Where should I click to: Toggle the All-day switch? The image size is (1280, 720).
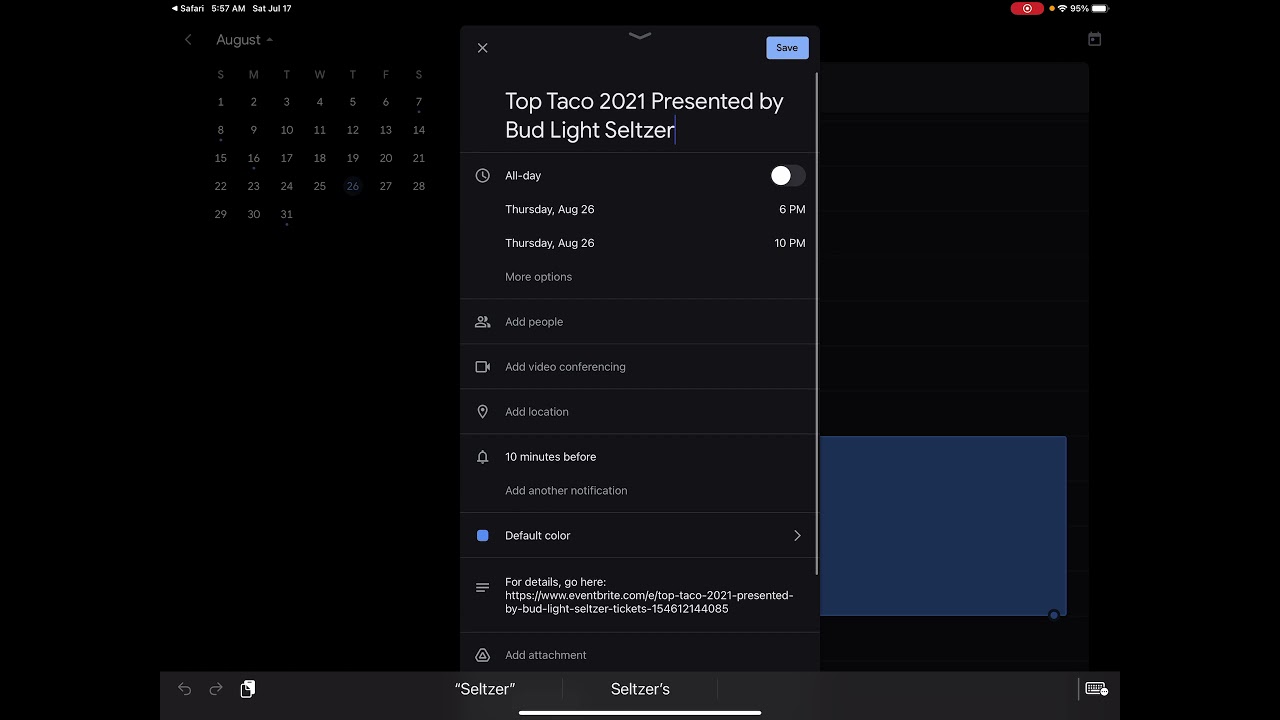click(787, 176)
